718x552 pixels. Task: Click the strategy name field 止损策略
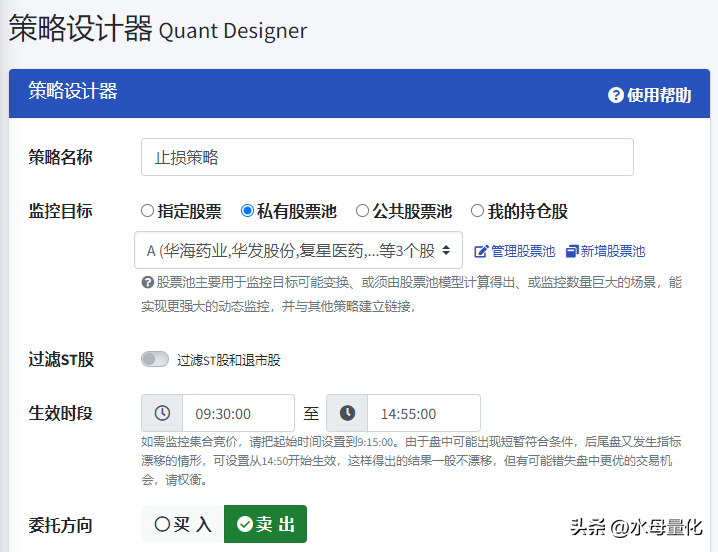pos(387,157)
